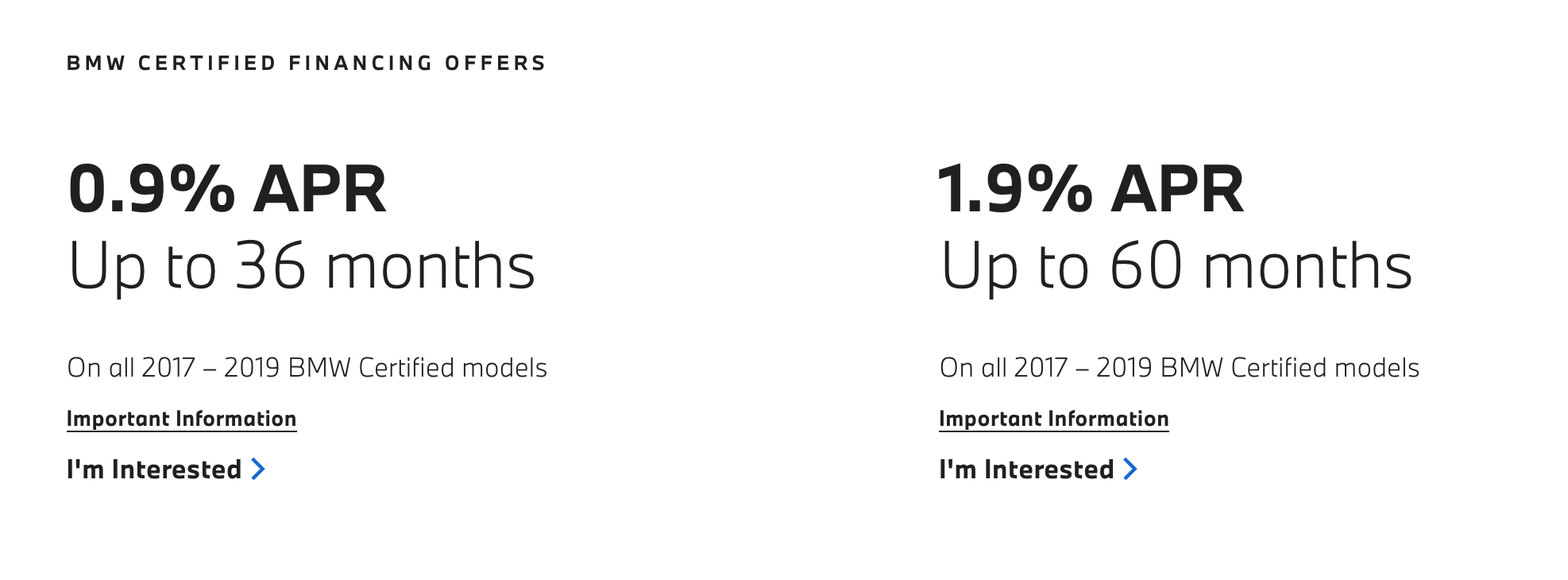The width and height of the screenshot is (1568, 580).
Task: Click the word APR in the 1.9% headline
Action: [x=1177, y=189]
